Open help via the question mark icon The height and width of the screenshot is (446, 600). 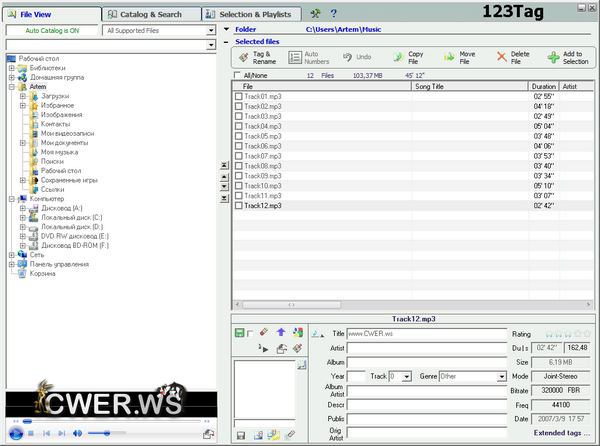coord(333,14)
